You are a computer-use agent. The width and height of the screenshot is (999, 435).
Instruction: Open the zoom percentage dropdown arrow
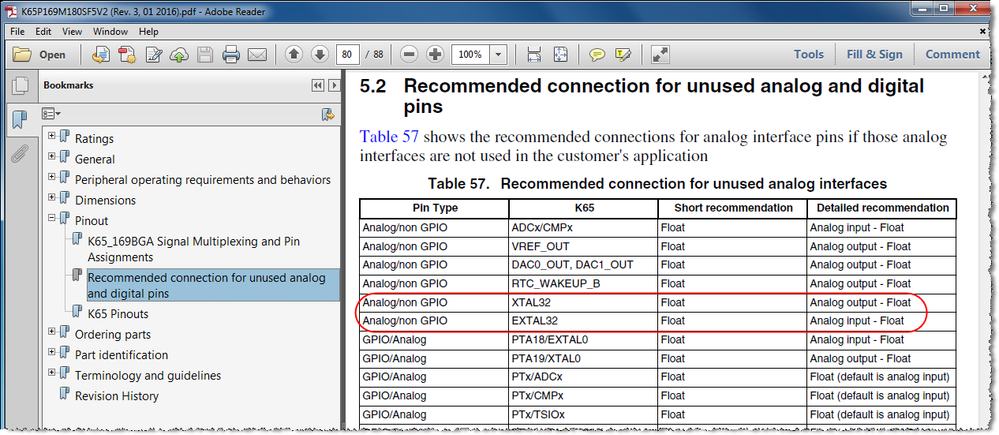tap(498, 55)
